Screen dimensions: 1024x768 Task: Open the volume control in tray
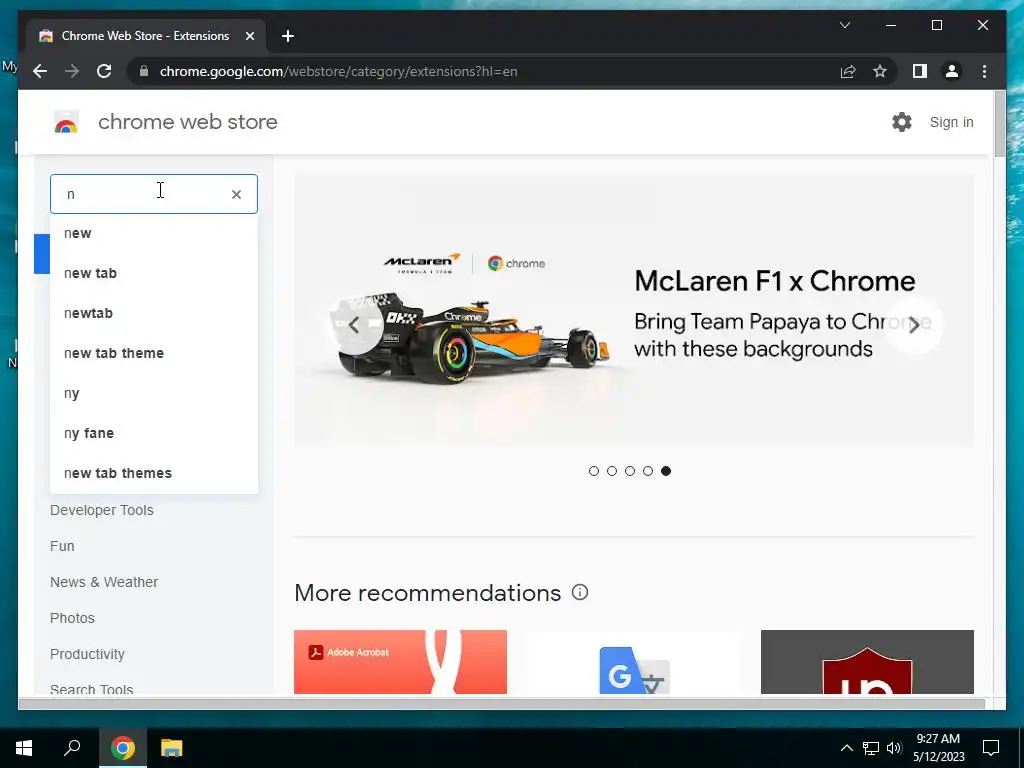pyautogui.click(x=894, y=748)
